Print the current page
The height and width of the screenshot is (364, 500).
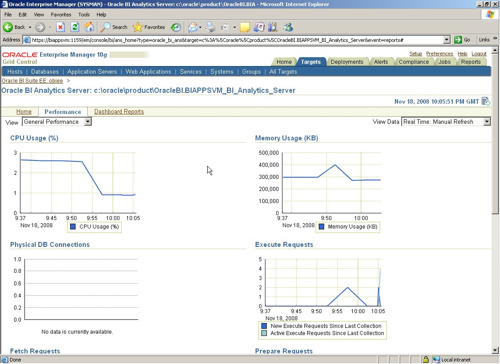210,27
